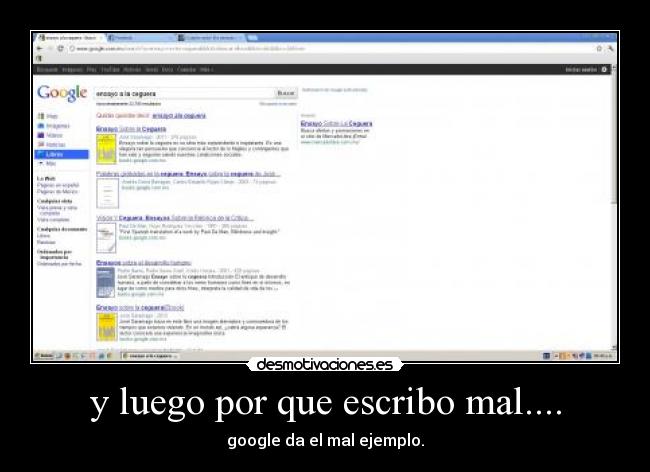Open the right-side ad Ensayo Sobre La Ceguera
650x472 pixels.
[336, 123]
